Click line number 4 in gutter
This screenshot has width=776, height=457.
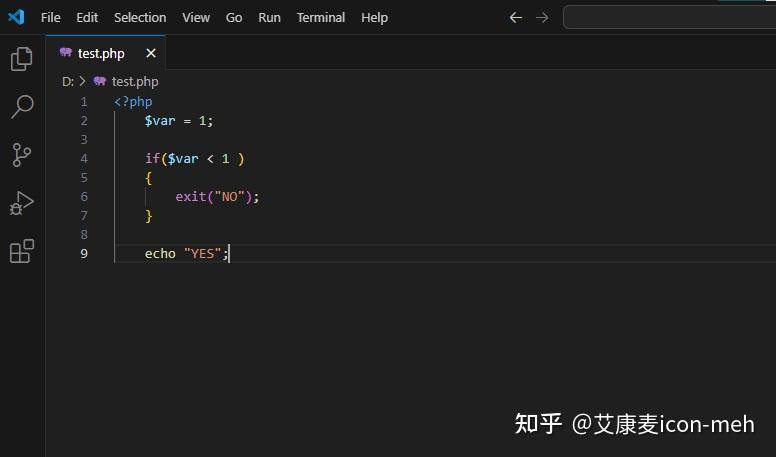point(84,159)
